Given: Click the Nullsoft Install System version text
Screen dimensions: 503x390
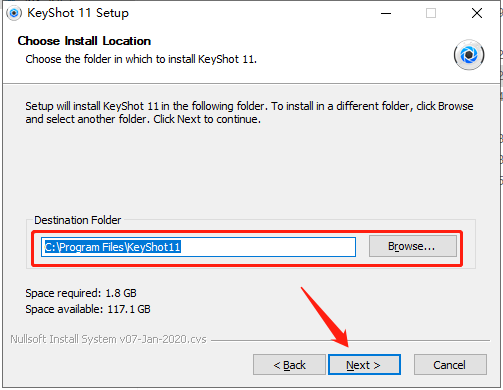Looking at the screenshot, I should (108, 339).
